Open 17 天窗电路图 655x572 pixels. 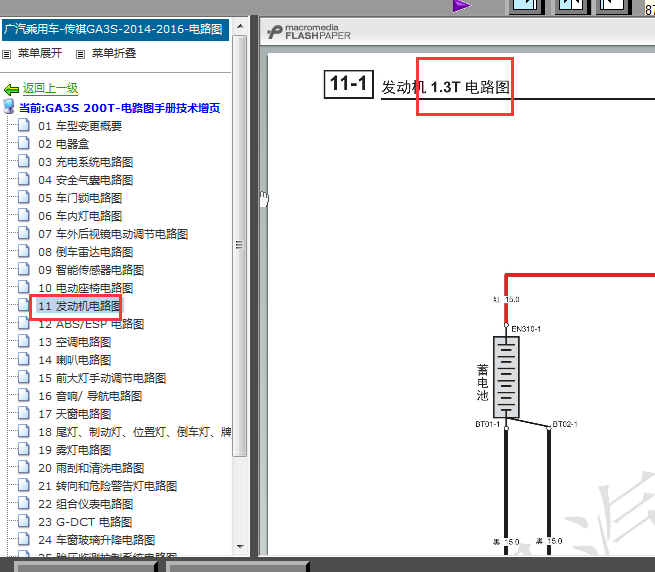click(x=74, y=414)
